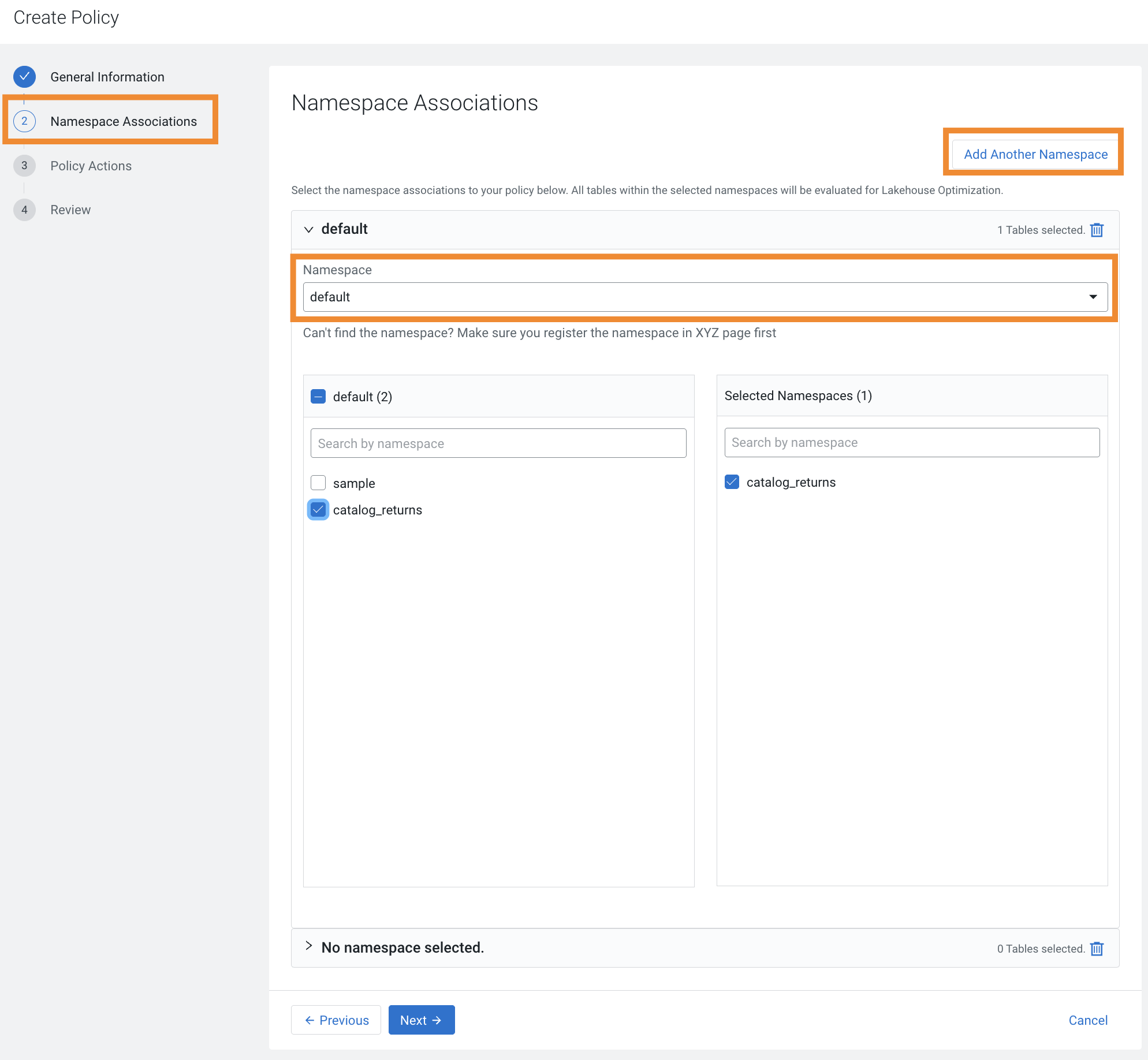Image resolution: width=1148 pixels, height=1060 pixels.
Task: Collapse the default namespace section
Action: click(309, 229)
